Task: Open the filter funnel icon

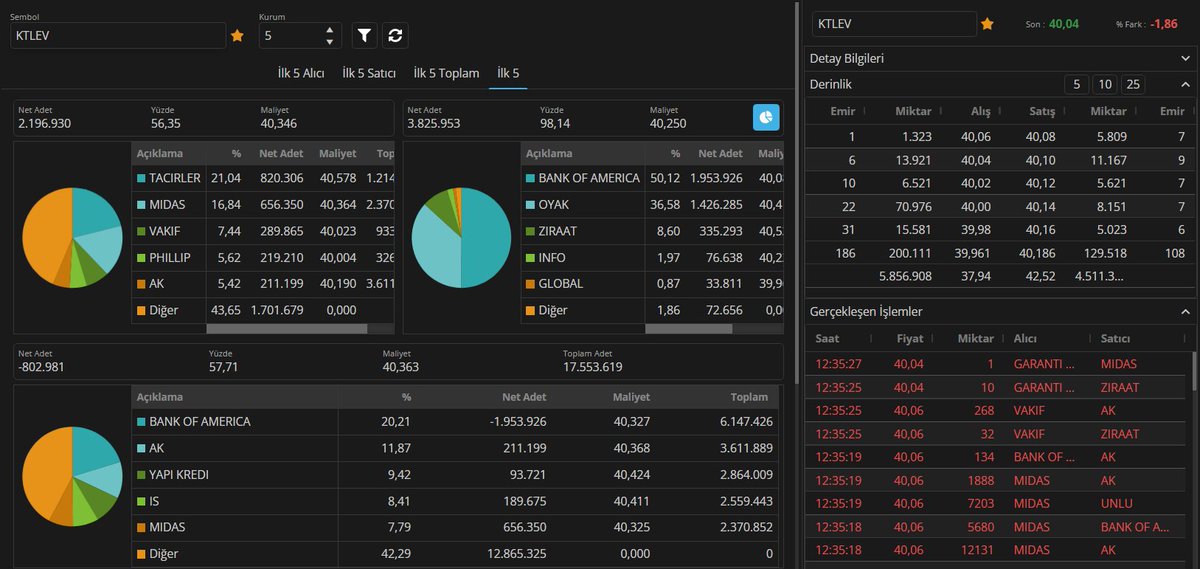Action: click(x=365, y=35)
